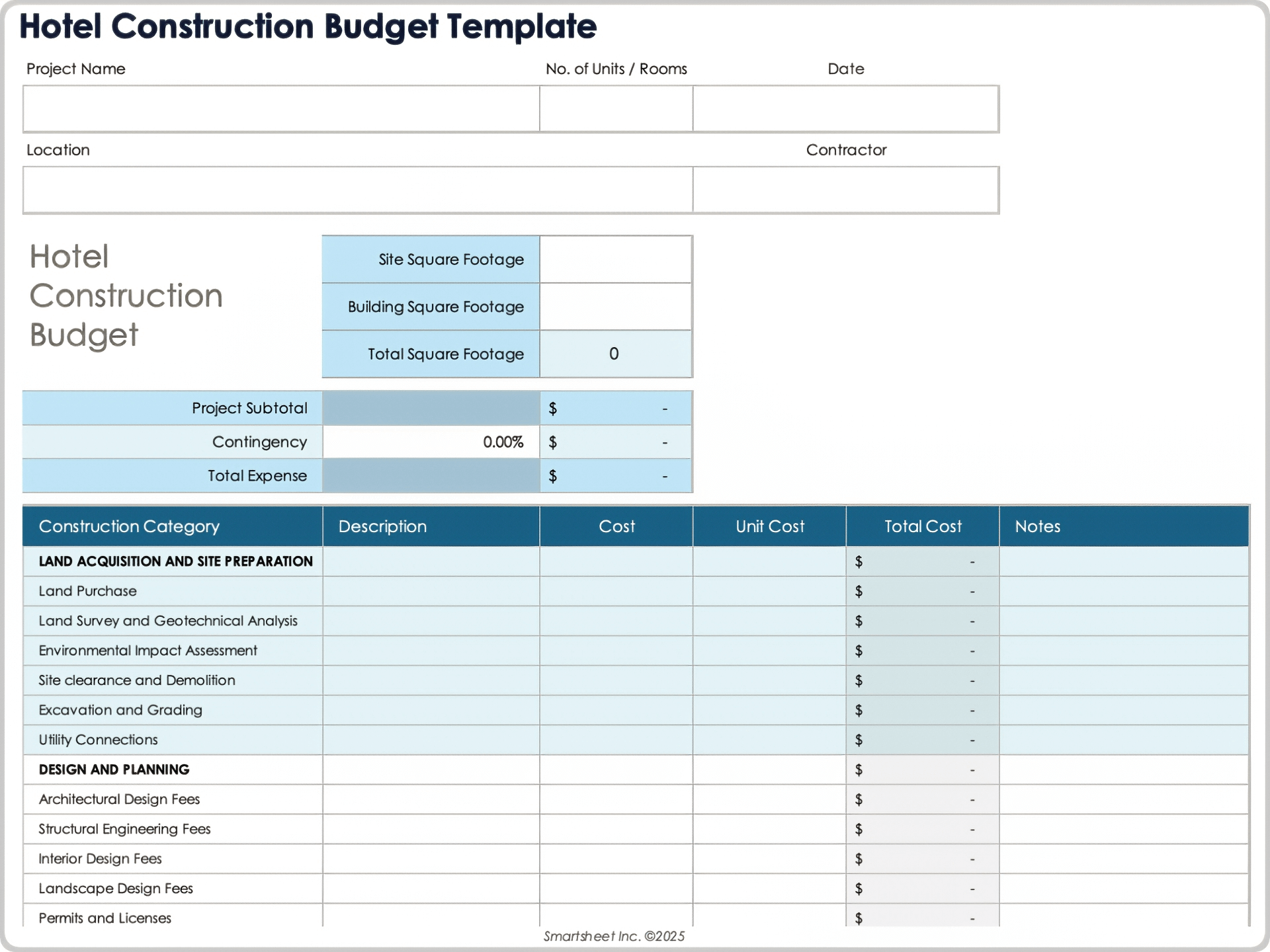Image resolution: width=1270 pixels, height=952 pixels.
Task: Select the Contractor input box
Action: pyautogui.click(x=845, y=190)
